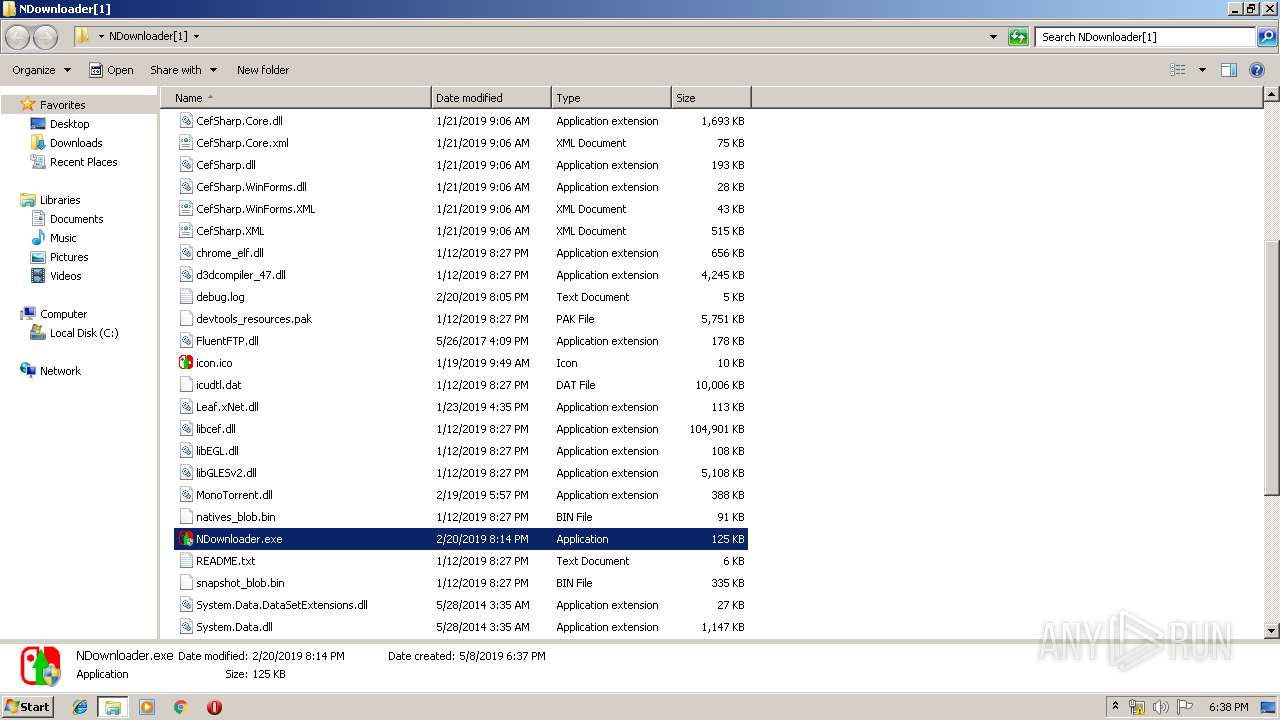
Task: Click the change view icon
Action: (x=1178, y=70)
